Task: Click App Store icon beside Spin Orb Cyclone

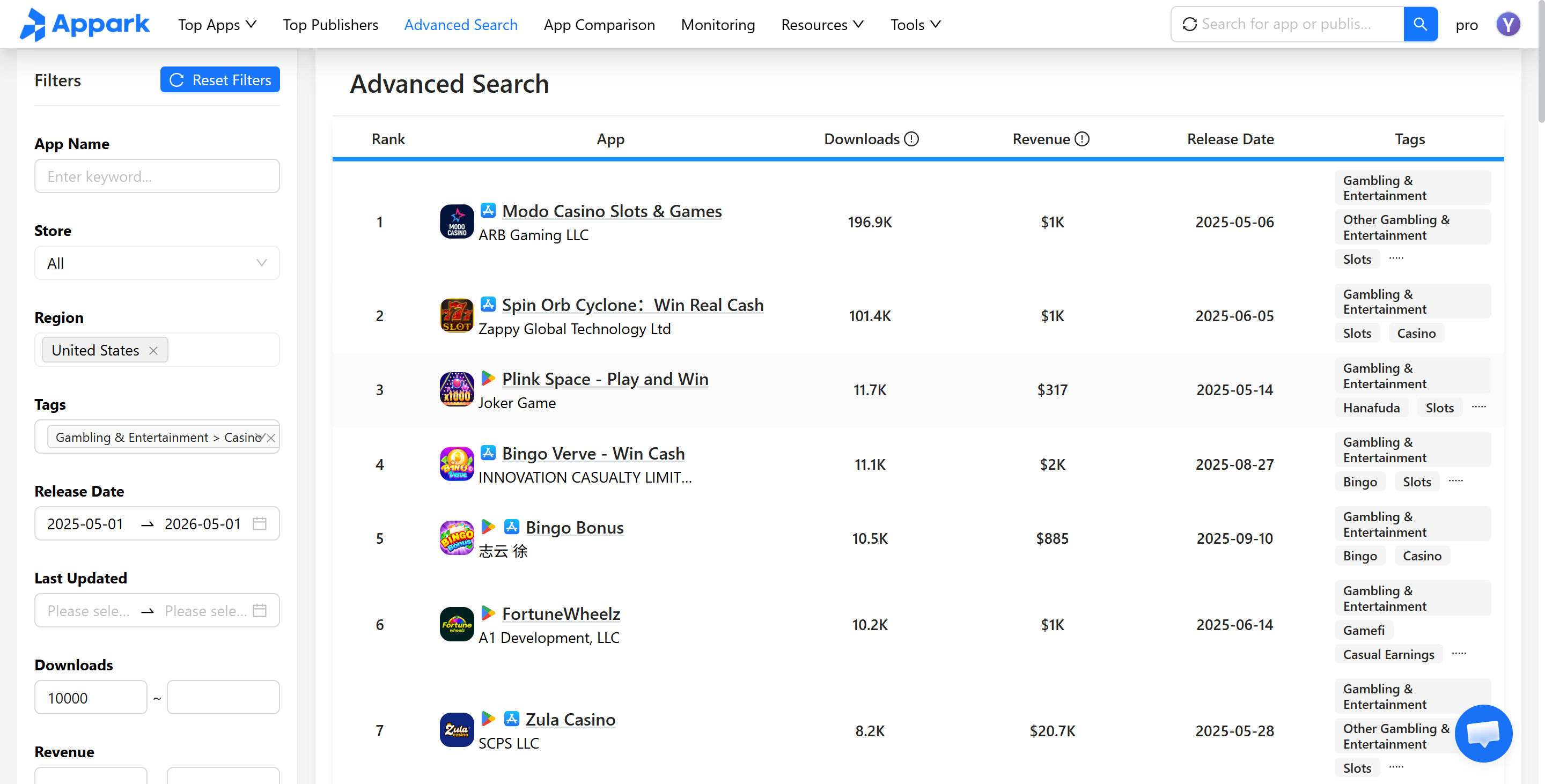Action: (x=488, y=304)
